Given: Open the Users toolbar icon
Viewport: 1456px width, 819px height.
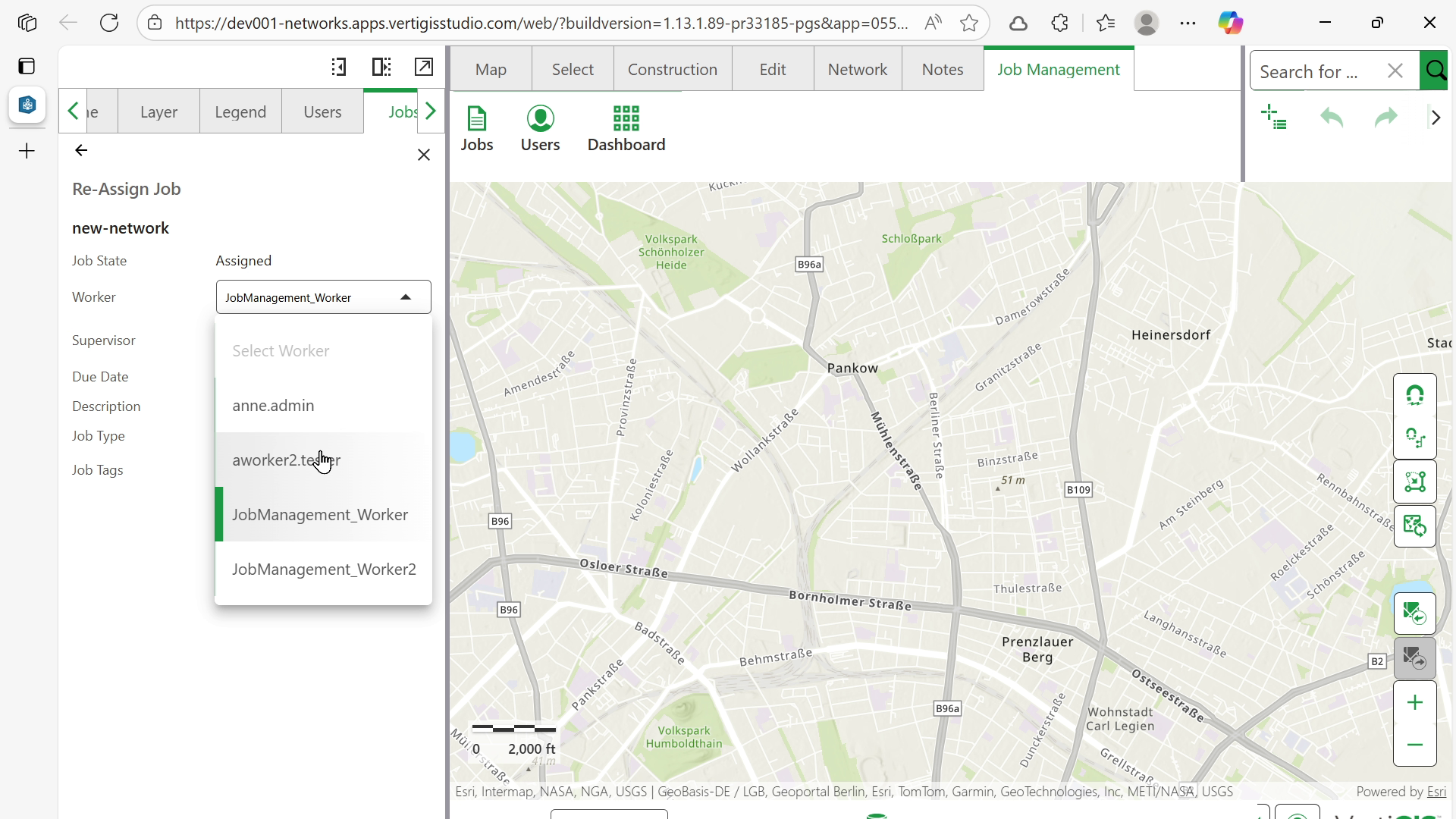Looking at the screenshot, I should pyautogui.click(x=540, y=129).
